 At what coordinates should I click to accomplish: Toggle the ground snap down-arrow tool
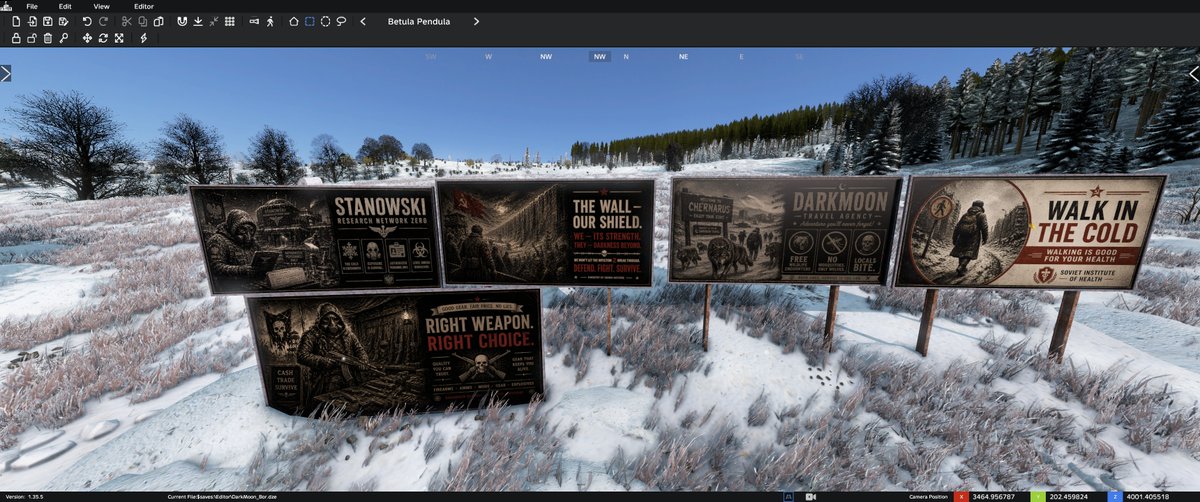tap(197, 21)
